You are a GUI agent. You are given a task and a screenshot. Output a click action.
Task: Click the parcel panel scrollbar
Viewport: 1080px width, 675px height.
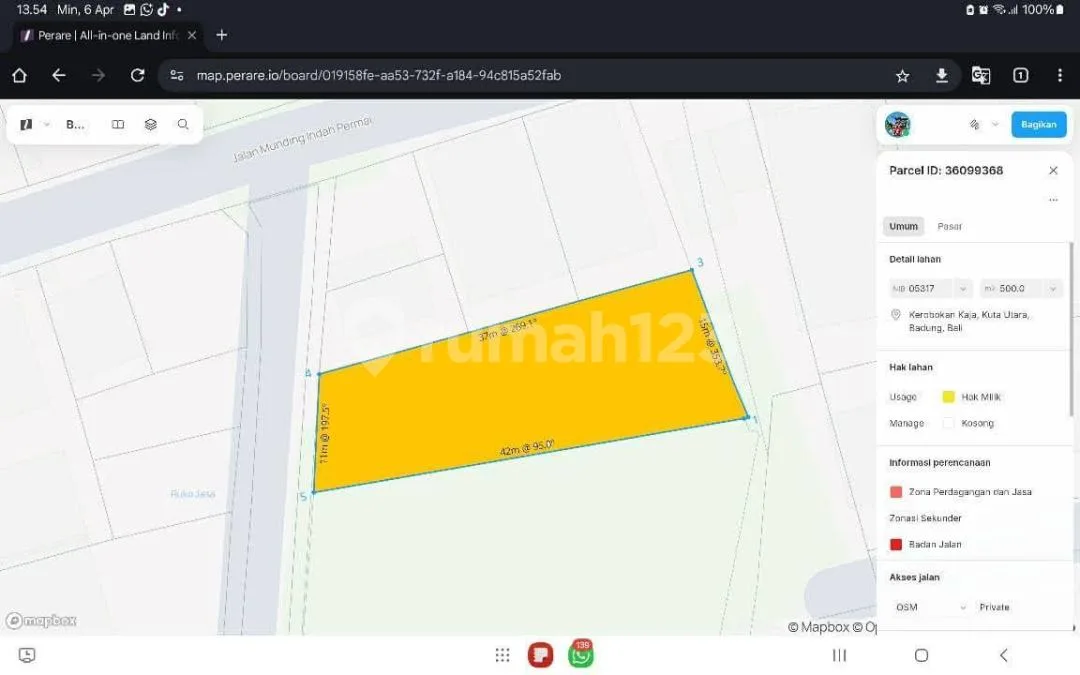(1071, 329)
